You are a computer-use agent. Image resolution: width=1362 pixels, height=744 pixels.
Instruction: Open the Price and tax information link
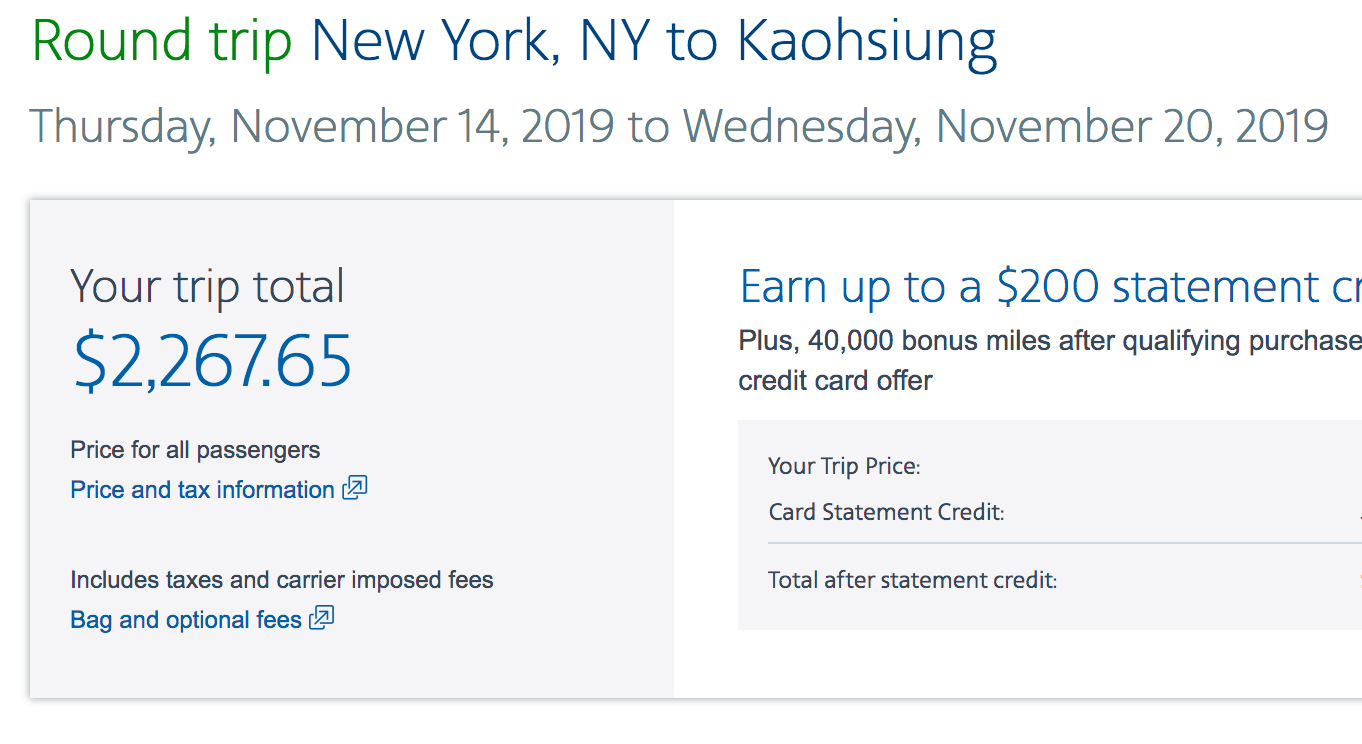202,490
